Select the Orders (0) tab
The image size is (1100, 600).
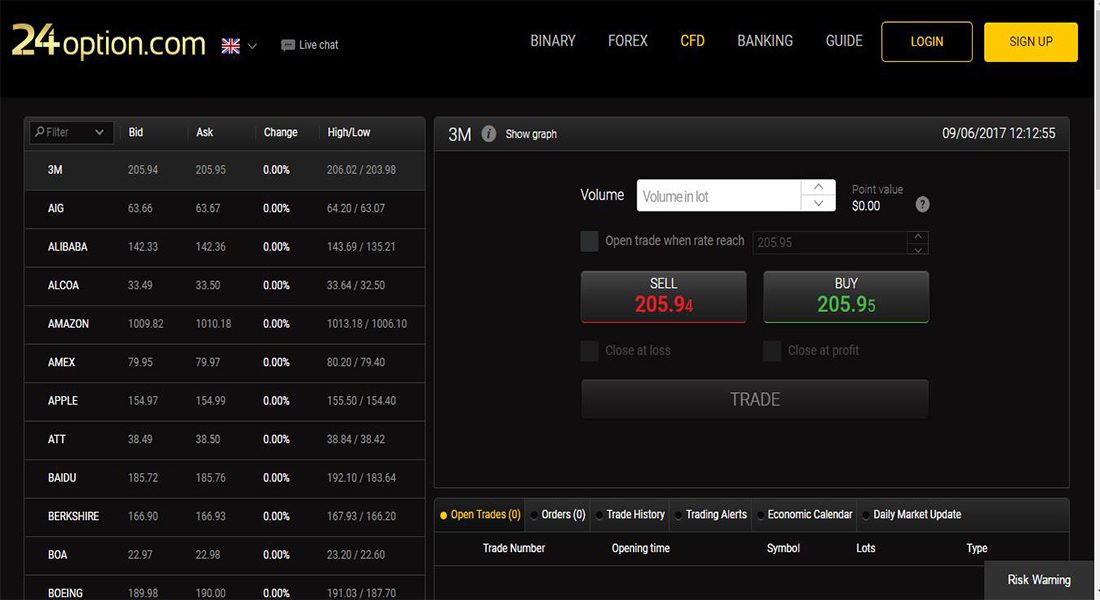(x=558, y=514)
